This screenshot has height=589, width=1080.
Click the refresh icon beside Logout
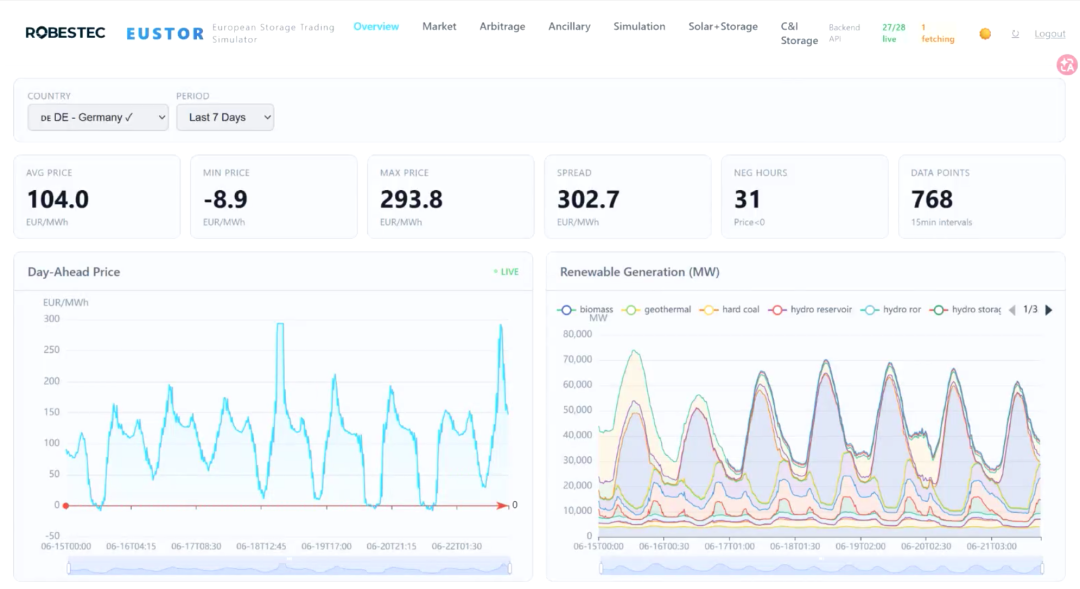(1015, 34)
